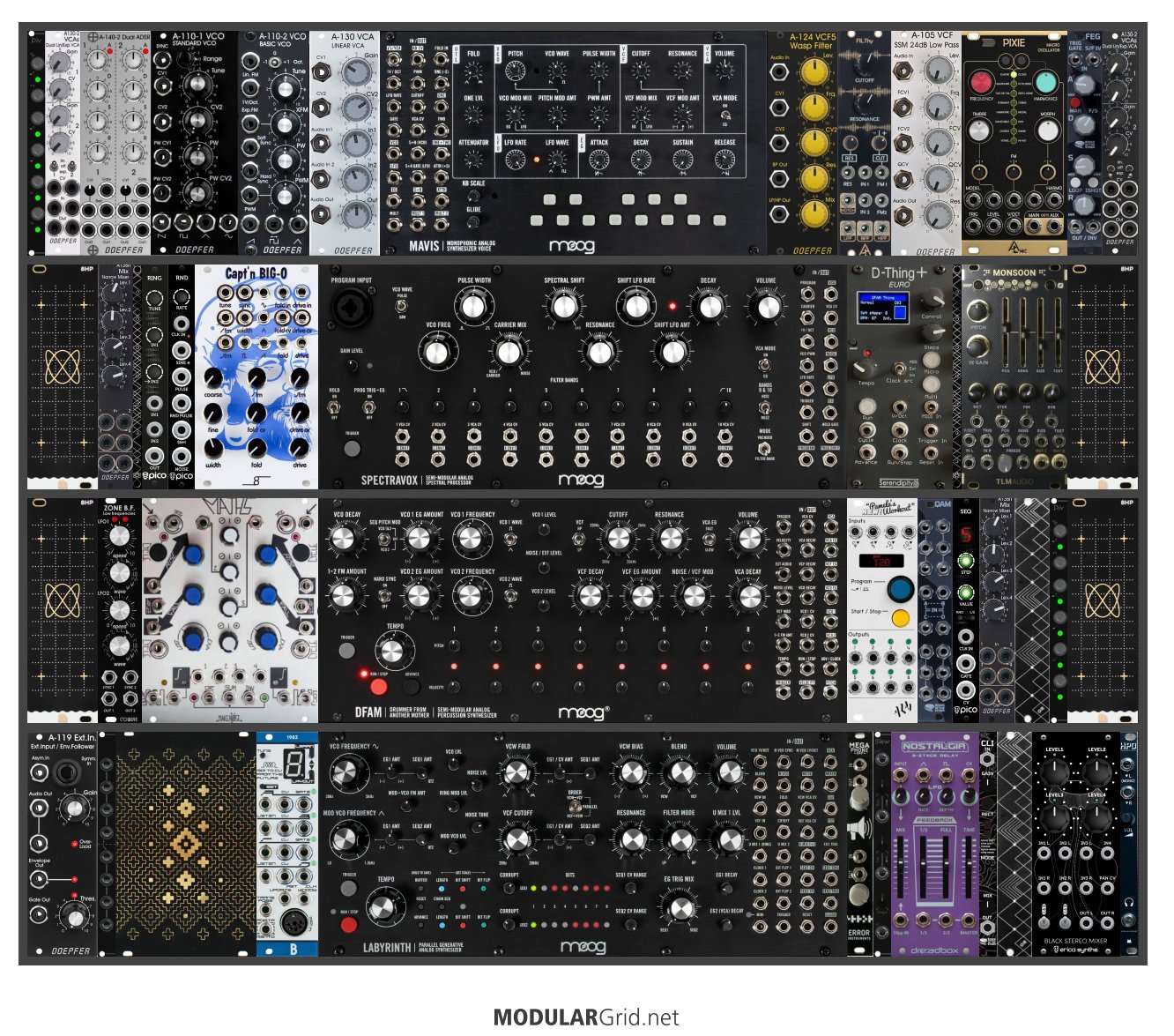
Task: Toggle the VCO WAVE switch on Spectravox
Action: [x=402, y=306]
